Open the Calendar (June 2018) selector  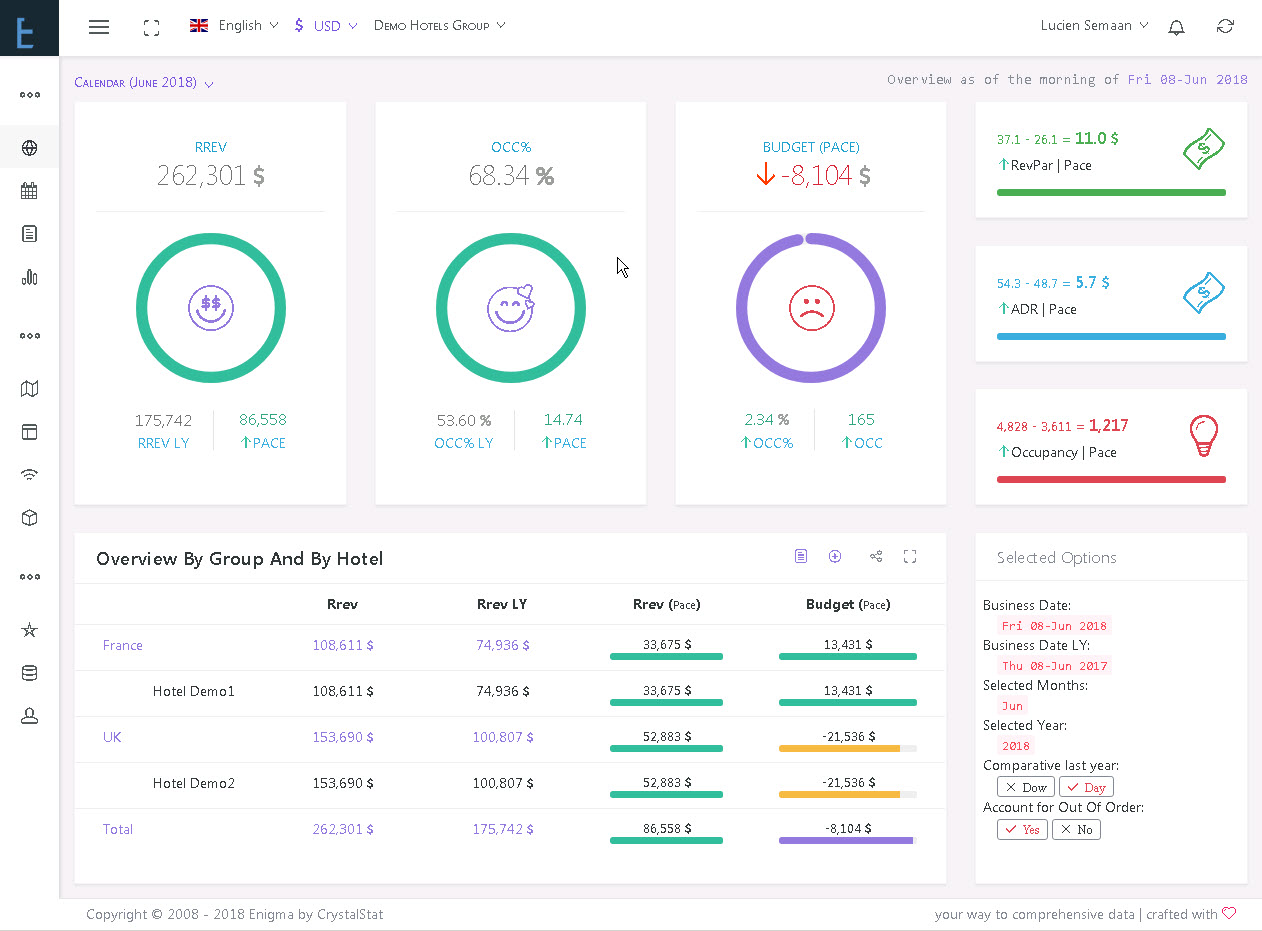[x=144, y=83]
